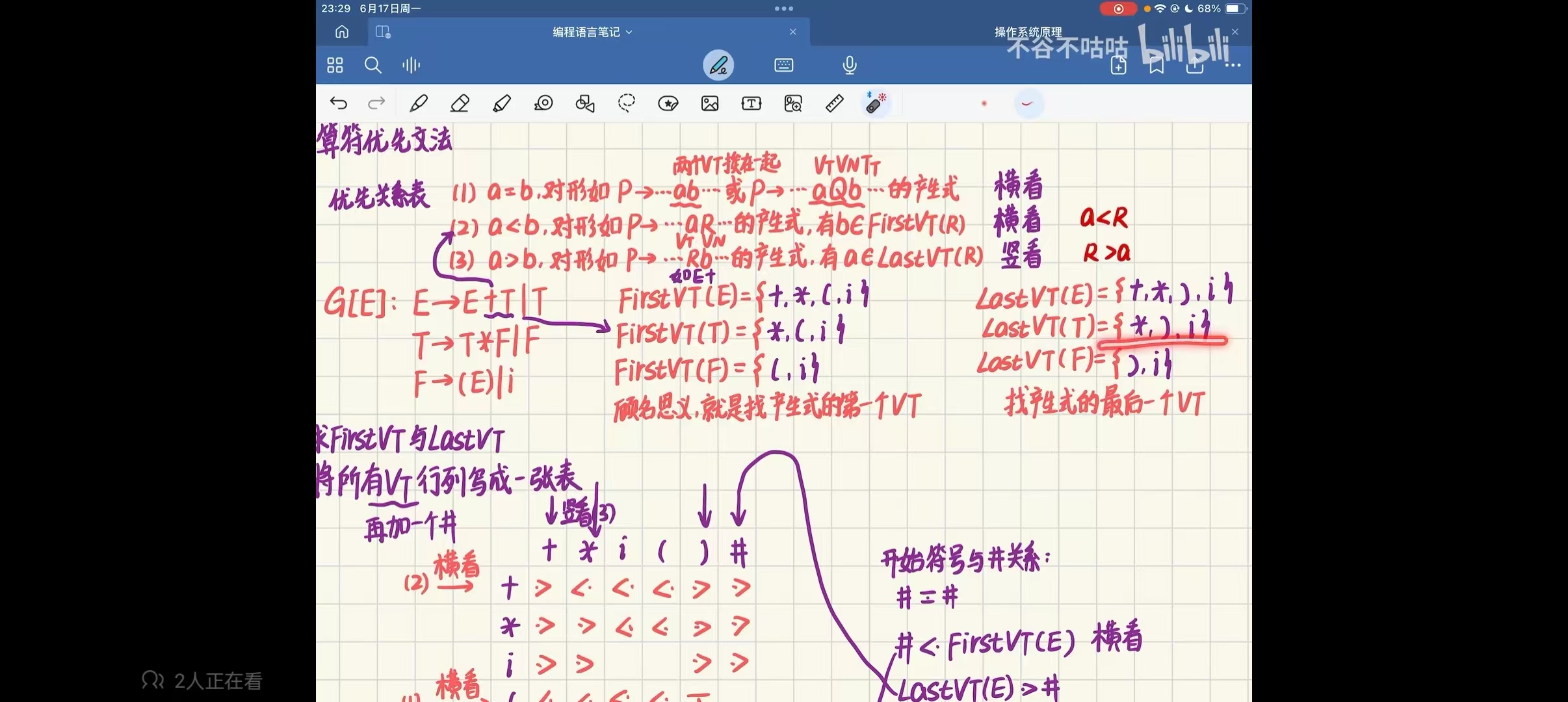
Task: Activate the ruler tool
Action: pyautogui.click(x=835, y=103)
